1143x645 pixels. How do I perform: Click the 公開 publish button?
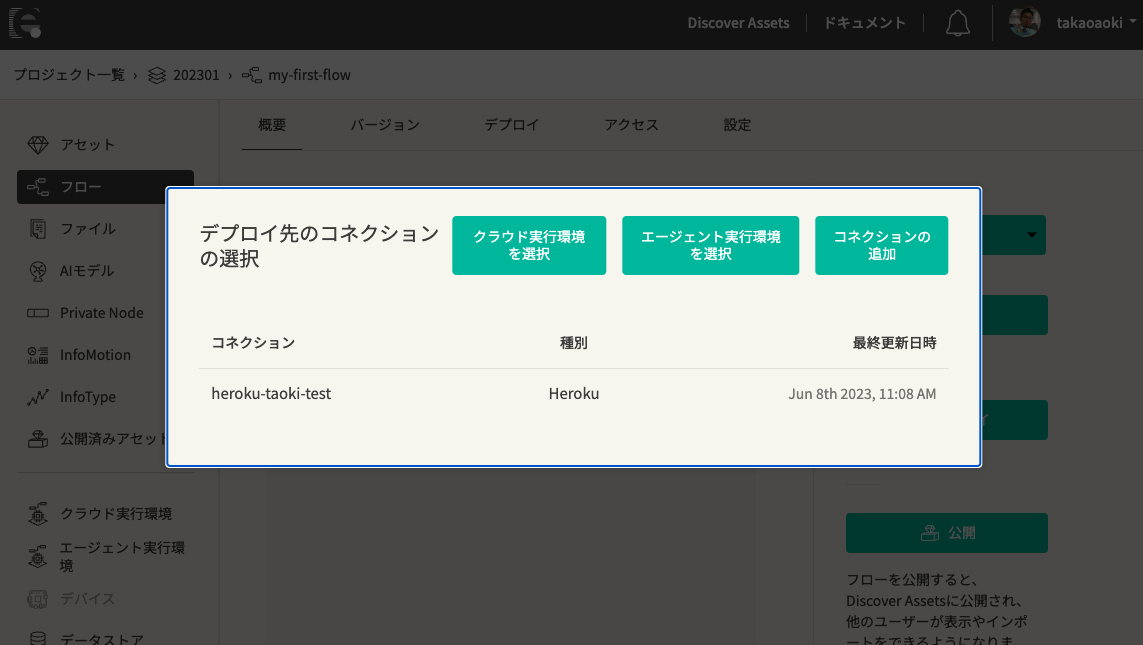click(x=946, y=532)
